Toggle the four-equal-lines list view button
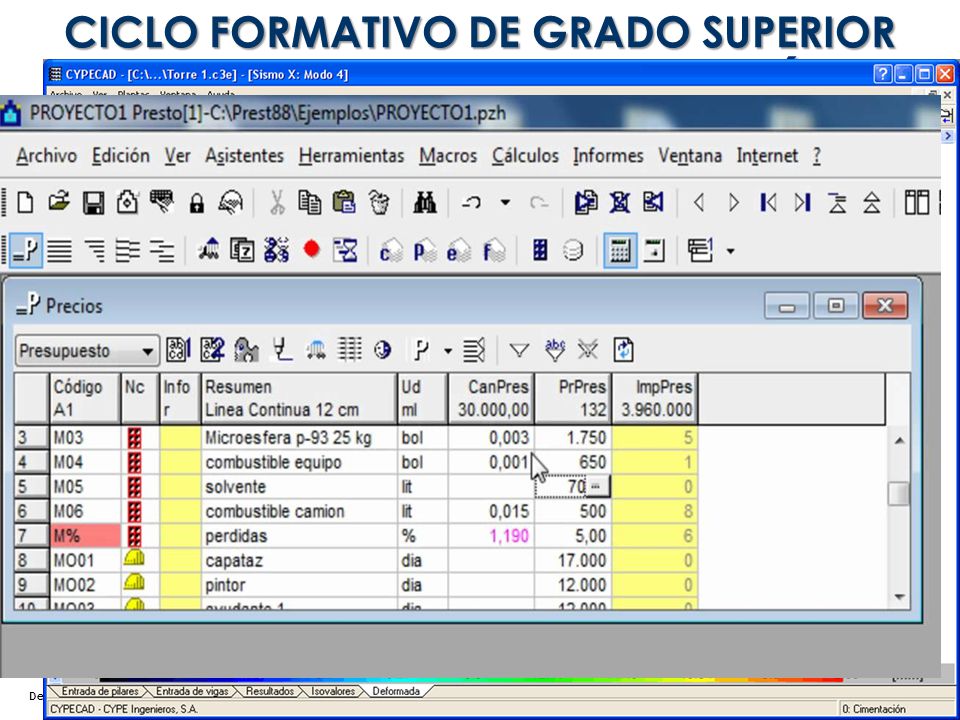 (x=59, y=251)
